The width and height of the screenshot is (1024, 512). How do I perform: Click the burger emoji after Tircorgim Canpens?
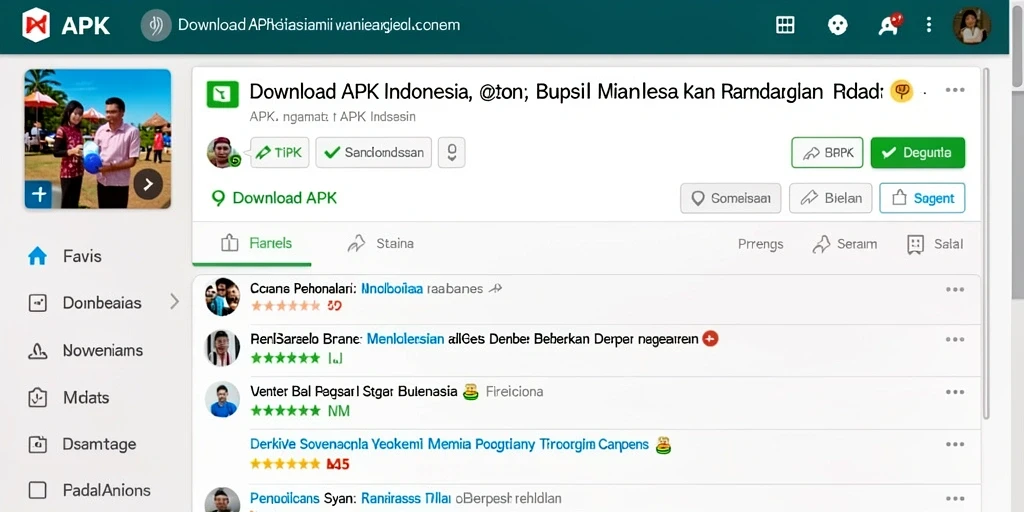664,445
